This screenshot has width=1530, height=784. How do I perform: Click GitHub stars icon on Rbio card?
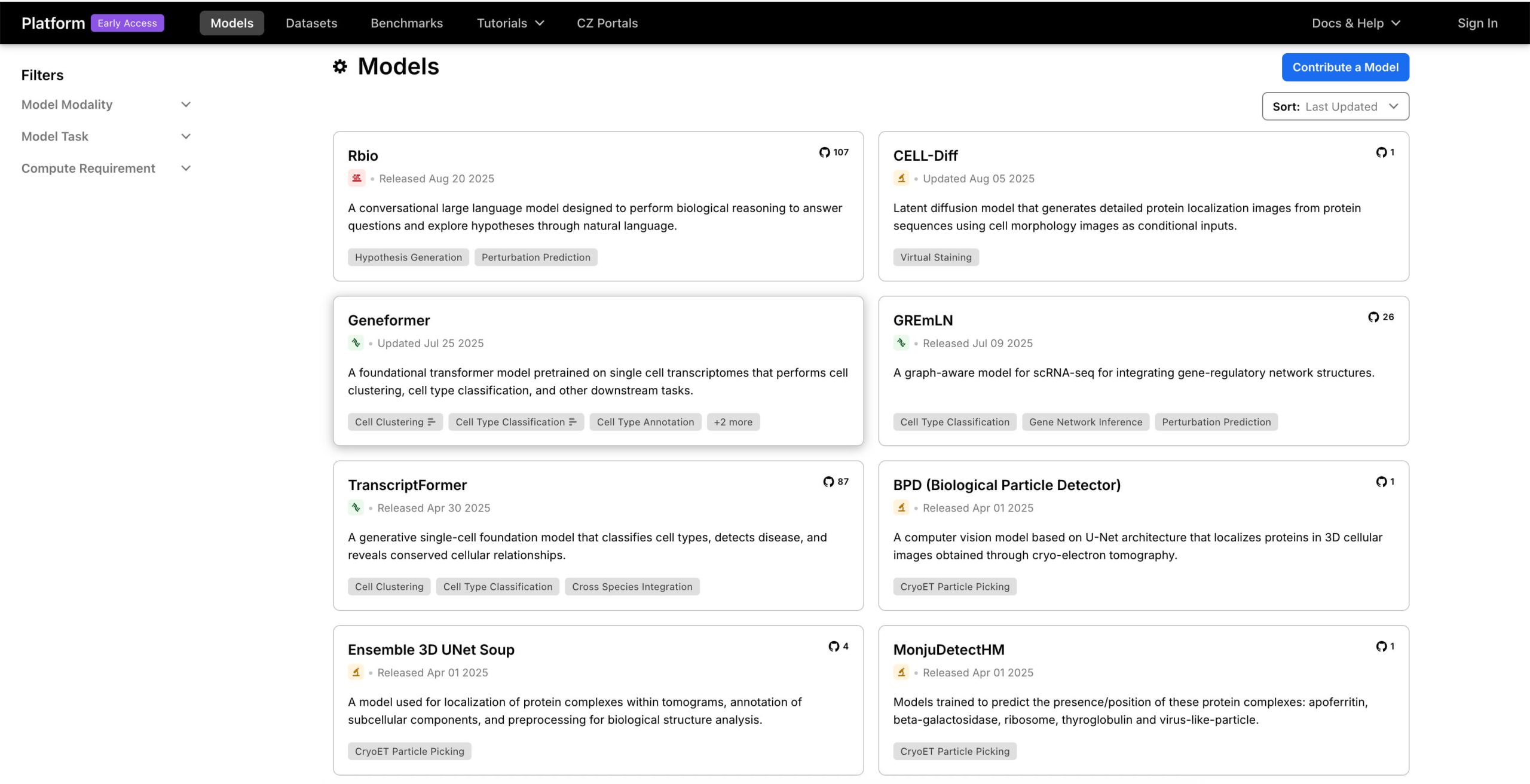(824, 152)
